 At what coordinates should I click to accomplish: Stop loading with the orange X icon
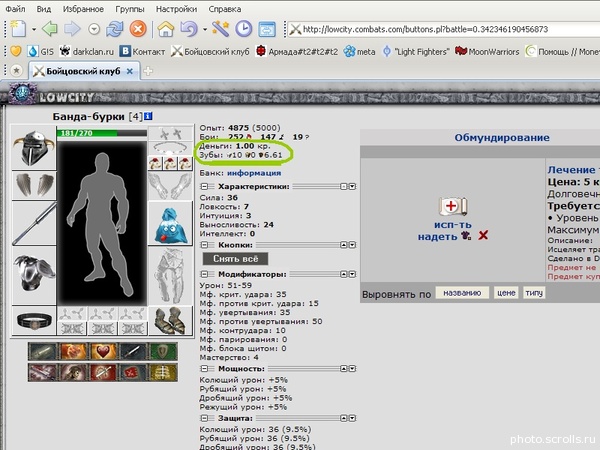(x=138, y=29)
